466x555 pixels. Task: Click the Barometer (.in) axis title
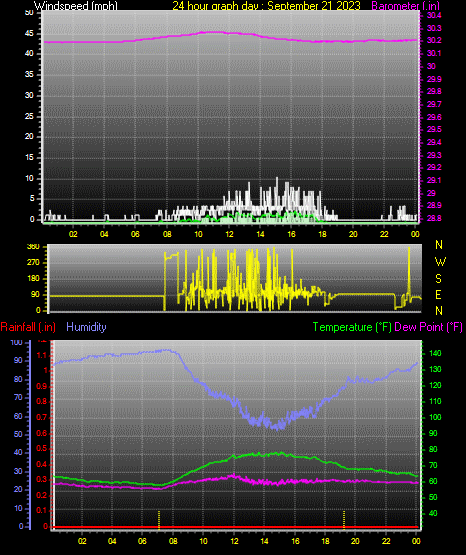pyautogui.click(x=405, y=5)
